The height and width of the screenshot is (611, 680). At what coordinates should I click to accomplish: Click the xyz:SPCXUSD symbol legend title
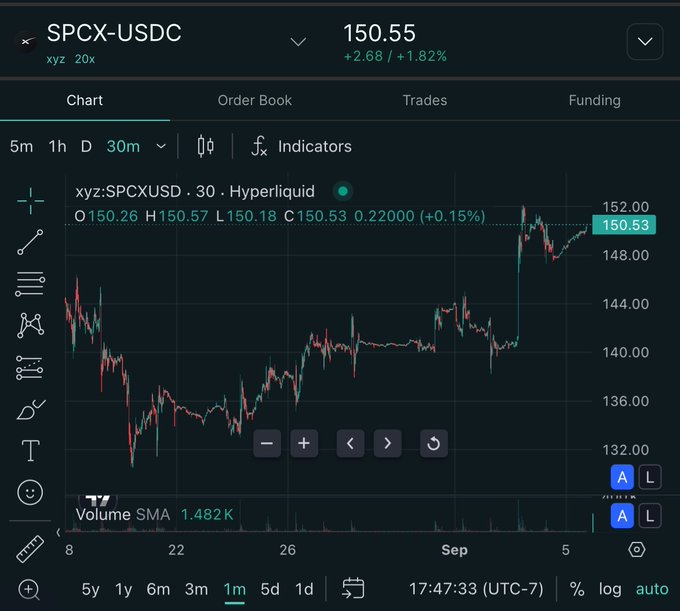click(195, 191)
